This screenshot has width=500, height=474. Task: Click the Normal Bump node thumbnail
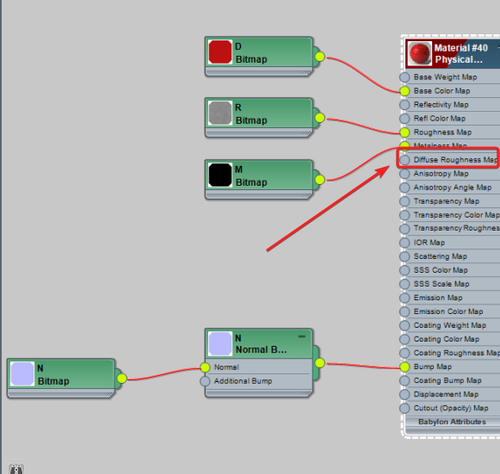coord(220,344)
